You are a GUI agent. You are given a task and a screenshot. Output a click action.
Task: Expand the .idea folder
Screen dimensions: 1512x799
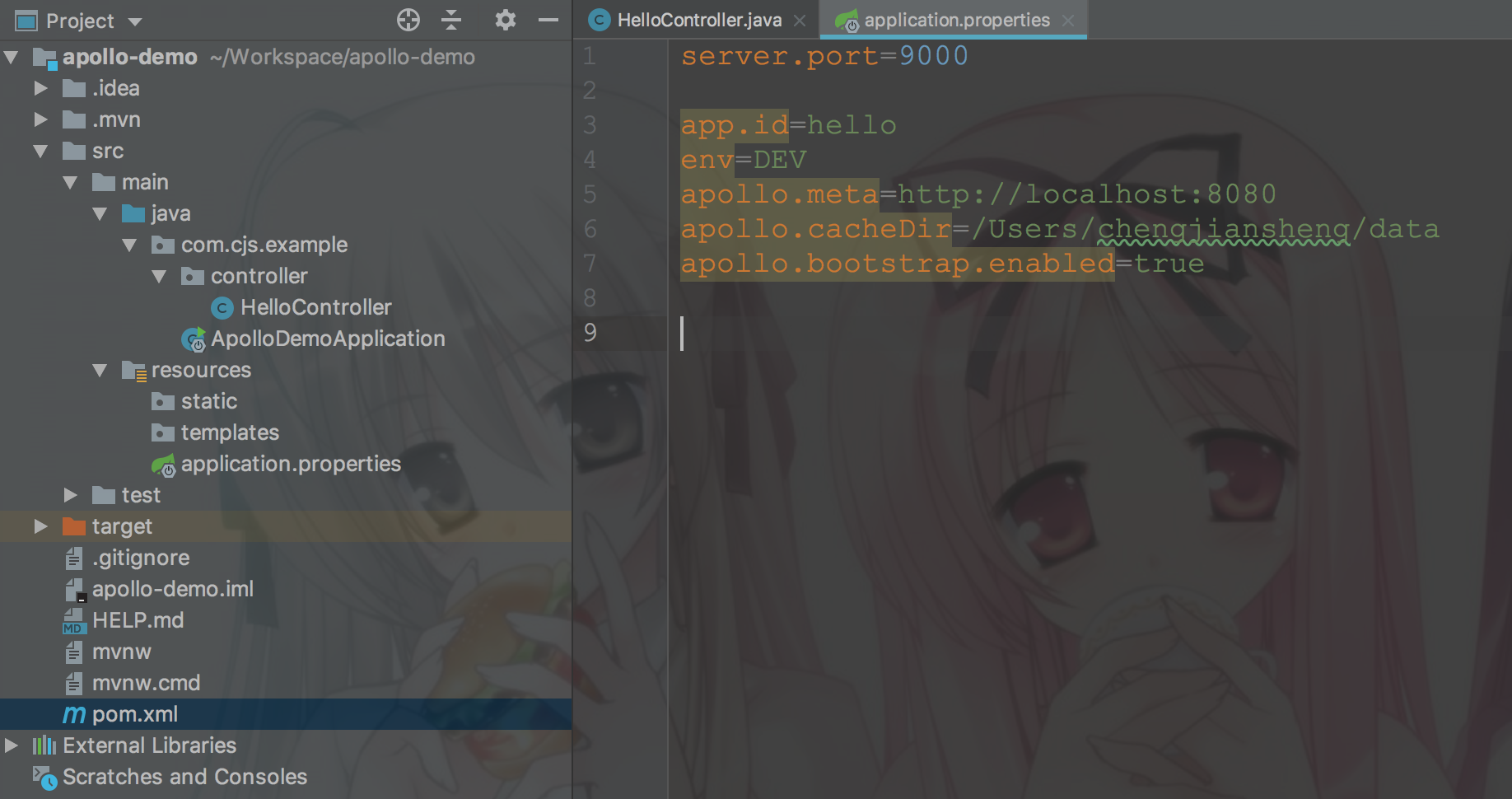tap(40, 88)
